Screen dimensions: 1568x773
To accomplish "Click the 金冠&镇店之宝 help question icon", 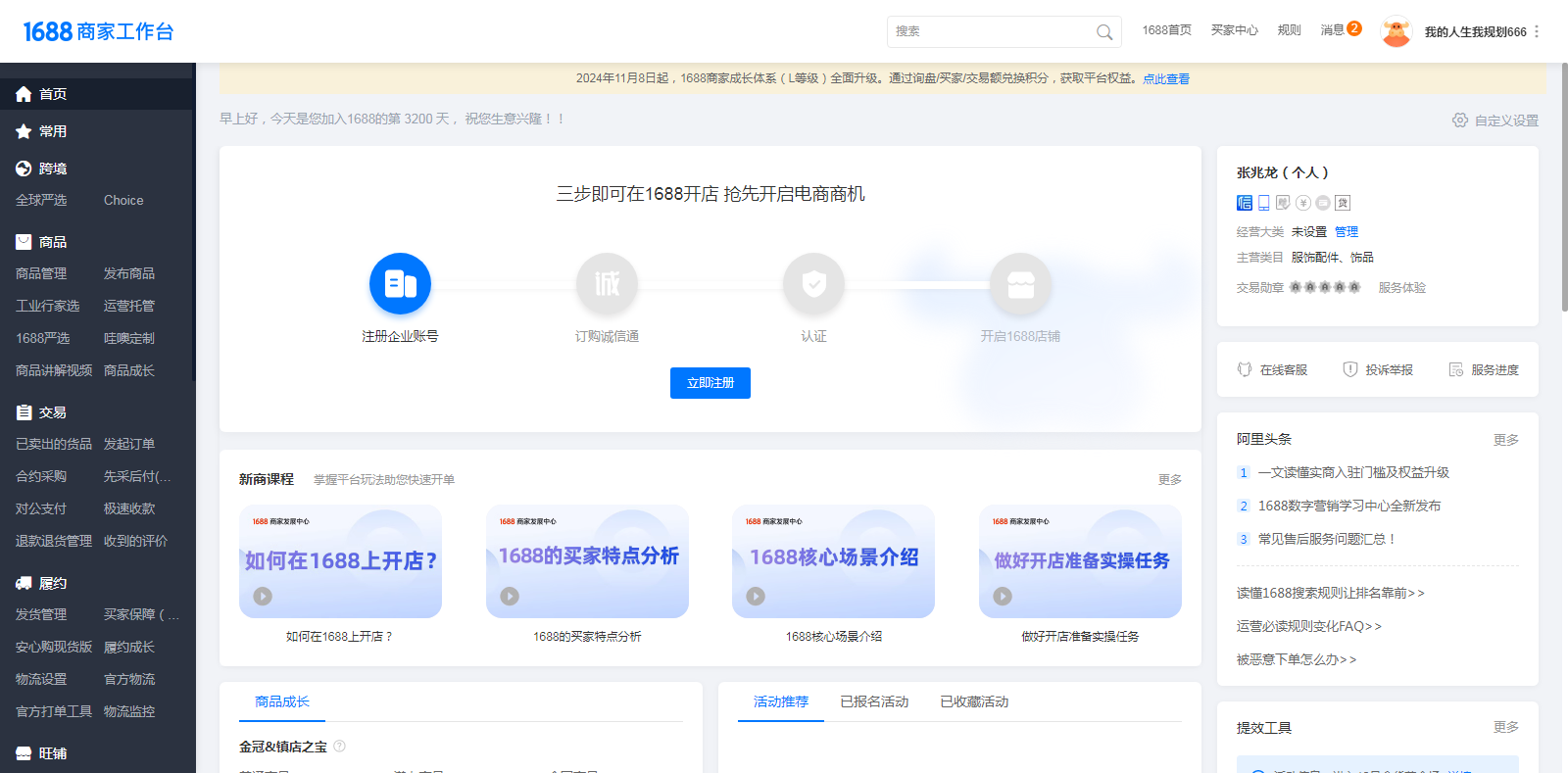I will pos(339,746).
